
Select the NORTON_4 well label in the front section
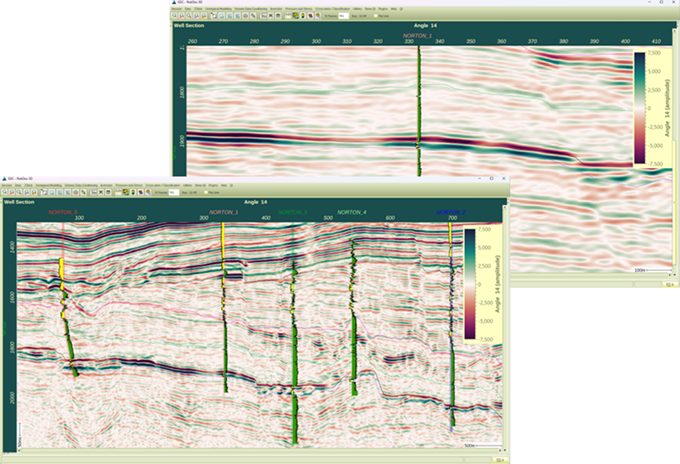click(x=351, y=212)
